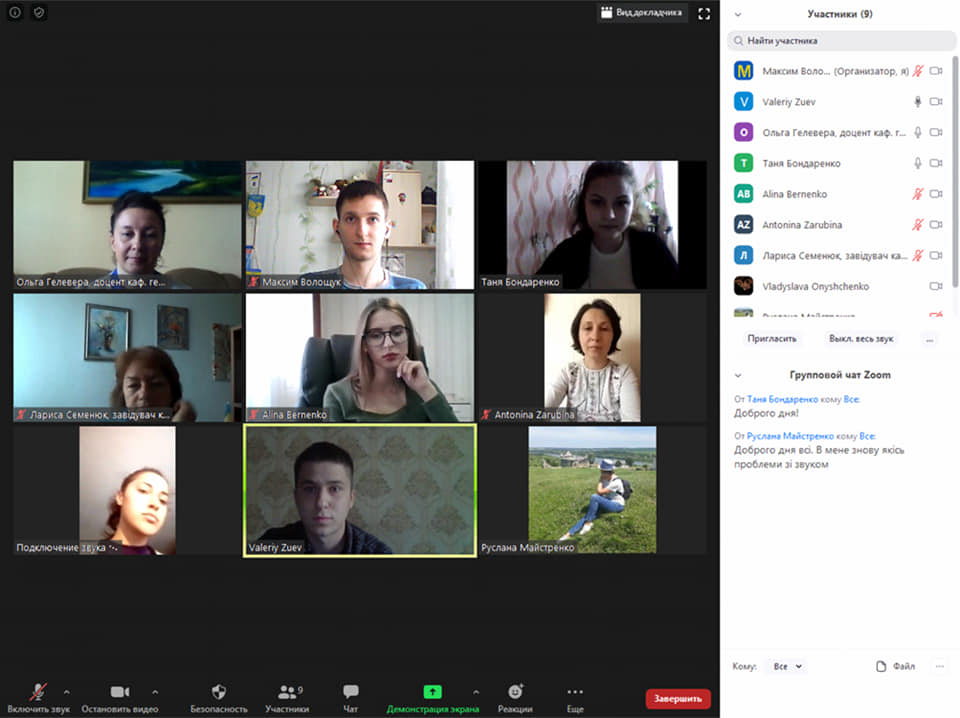Collapse the Участники (9) panel chevron
This screenshot has height=718, width=960.
[738, 15]
